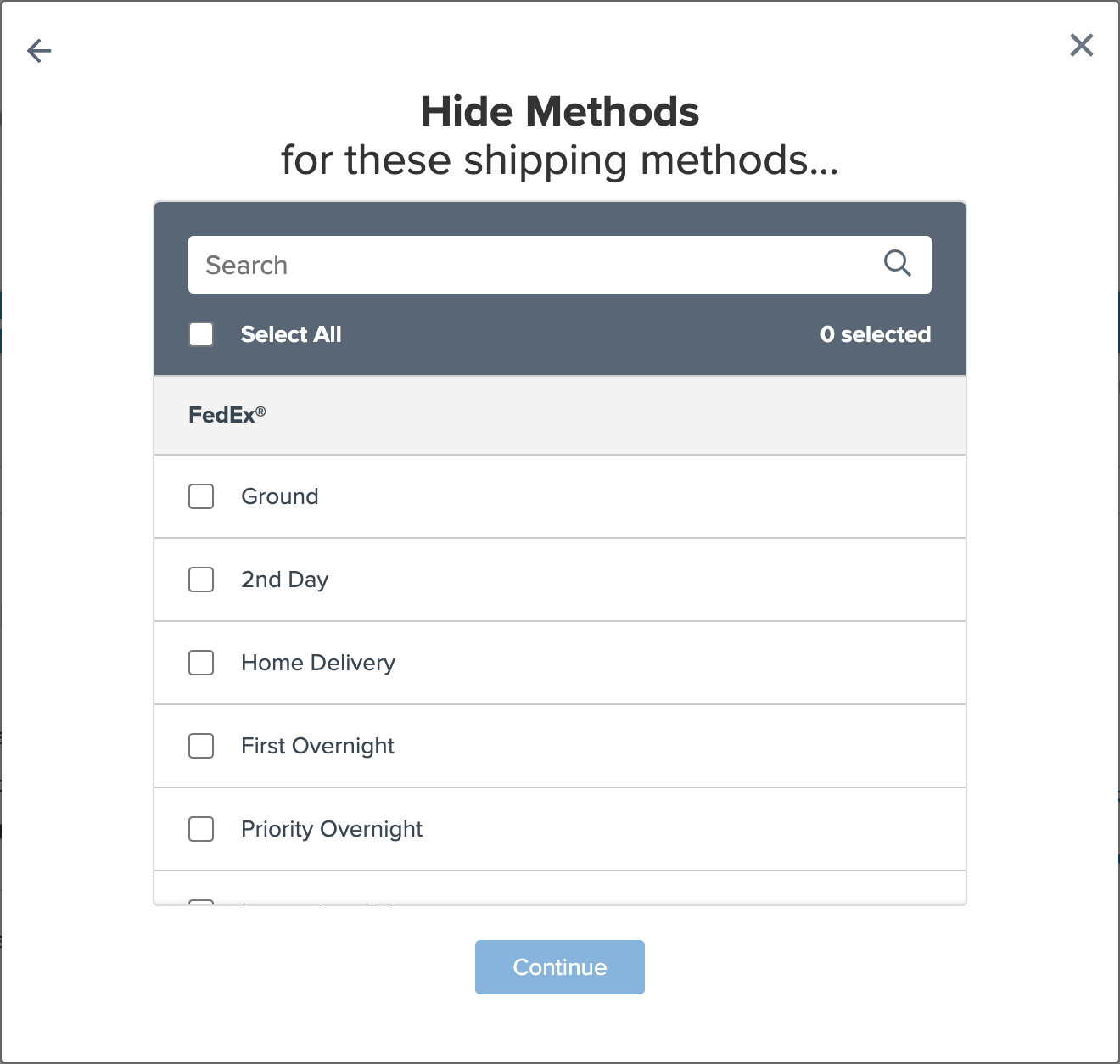
Task: Click the First Overnight label text
Action: coord(317,746)
